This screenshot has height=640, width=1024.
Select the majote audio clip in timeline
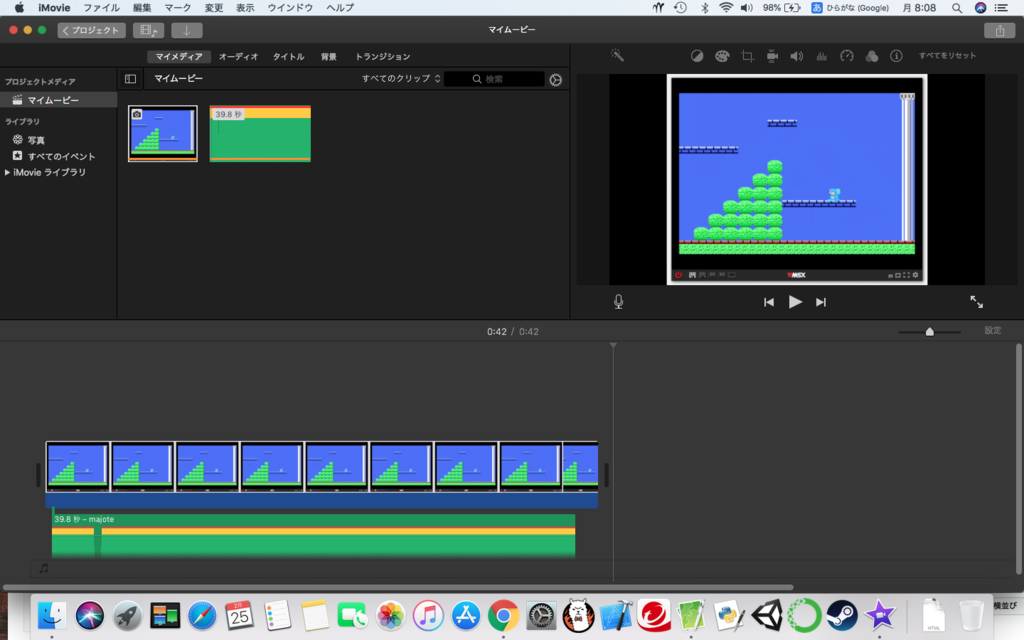point(313,536)
